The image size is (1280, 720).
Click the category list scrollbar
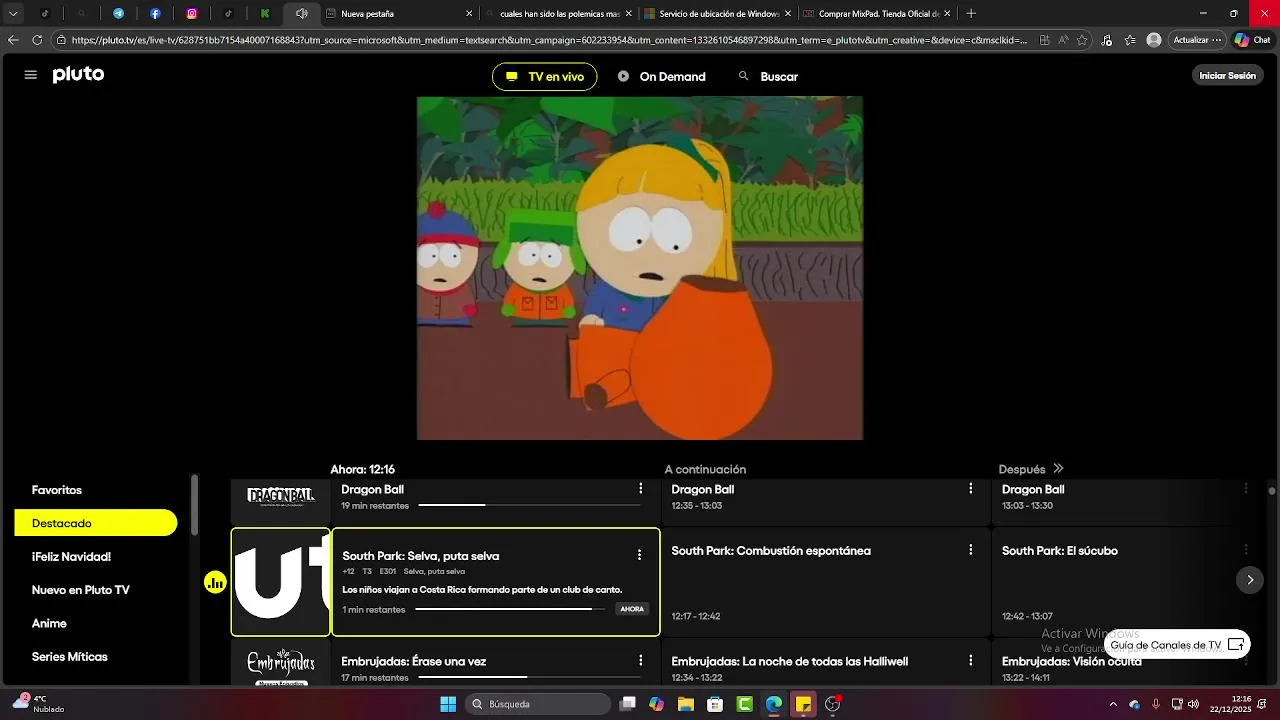tap(195, 505)
